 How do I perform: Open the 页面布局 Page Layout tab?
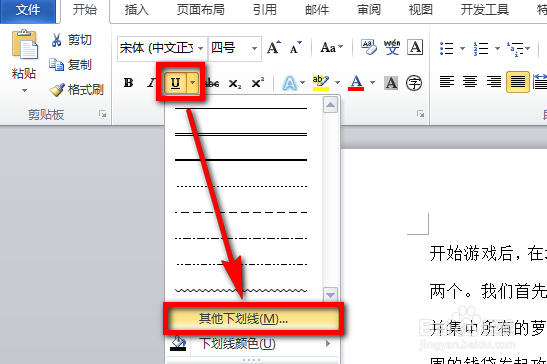click(201, 10)
